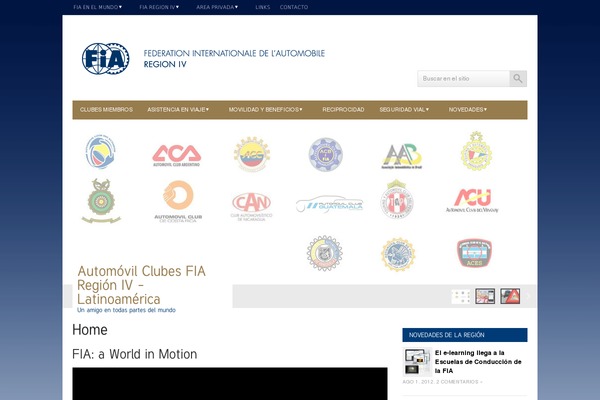Open the CONTACTO top menu item
This screenshot has width=600, height=400.
pyautogui.click(x=294, y=7)
